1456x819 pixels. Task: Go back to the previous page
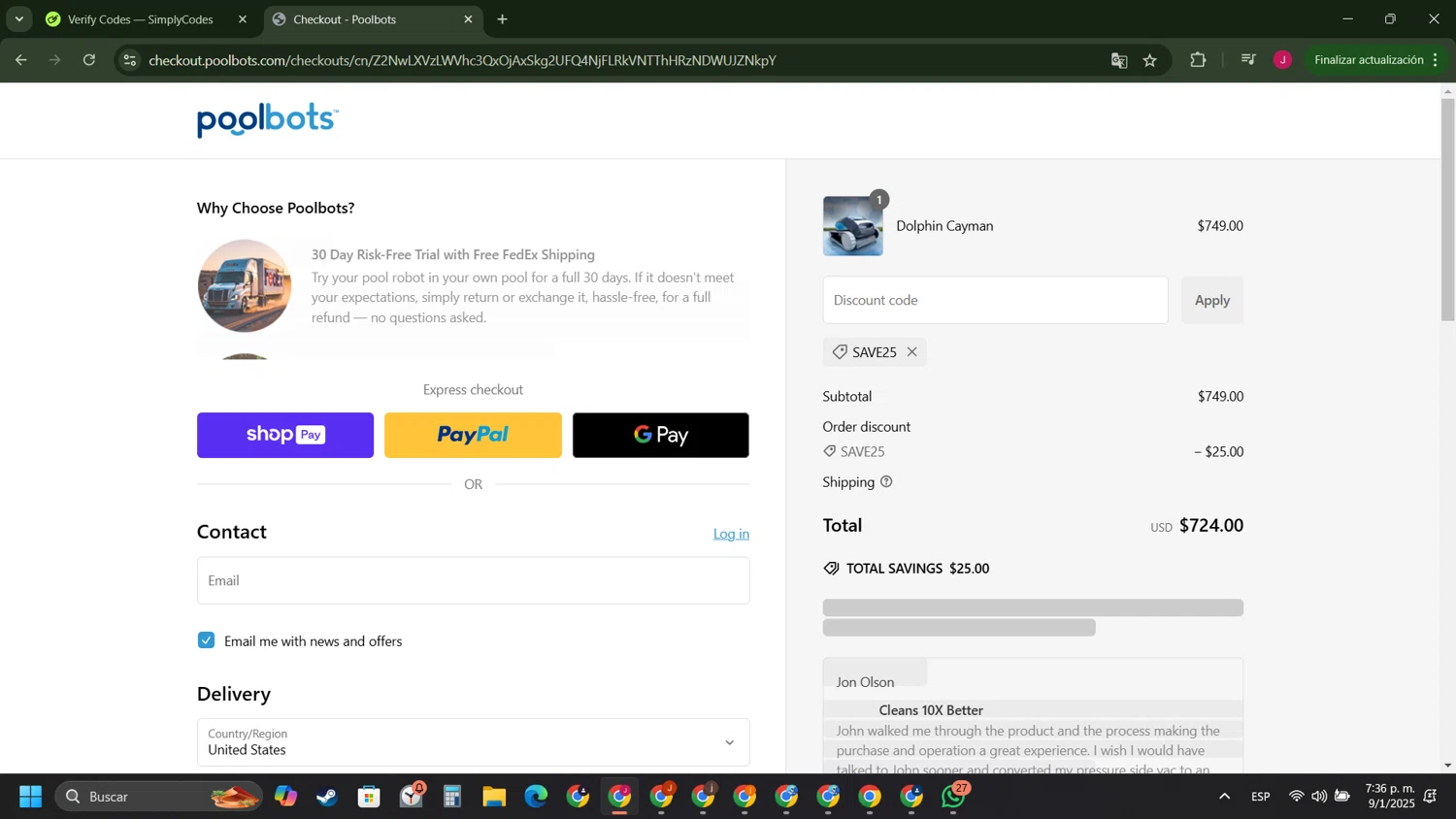(x=20, y=60)
